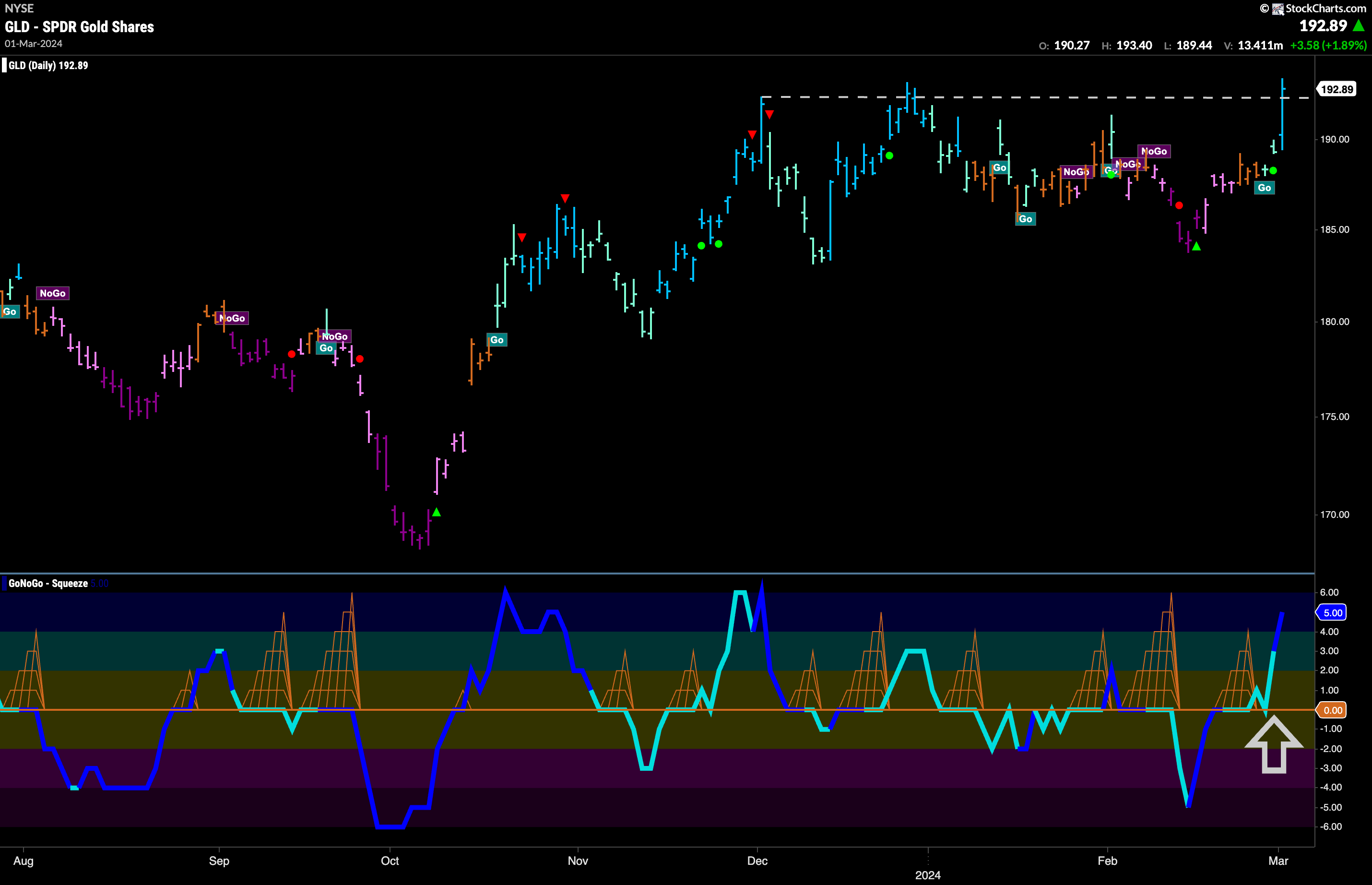Select the NoGo label at the start of September
Image resolution: width=1372 pixels, height=885 pixels.
232,318
